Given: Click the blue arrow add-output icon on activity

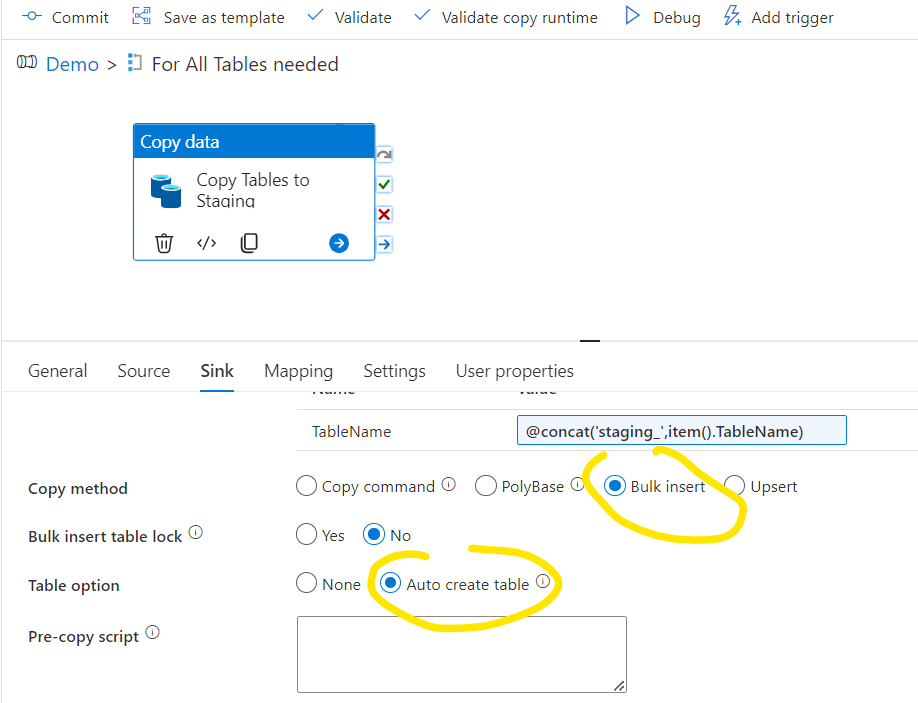Looking at the screenshot, I should coord(339,243).
